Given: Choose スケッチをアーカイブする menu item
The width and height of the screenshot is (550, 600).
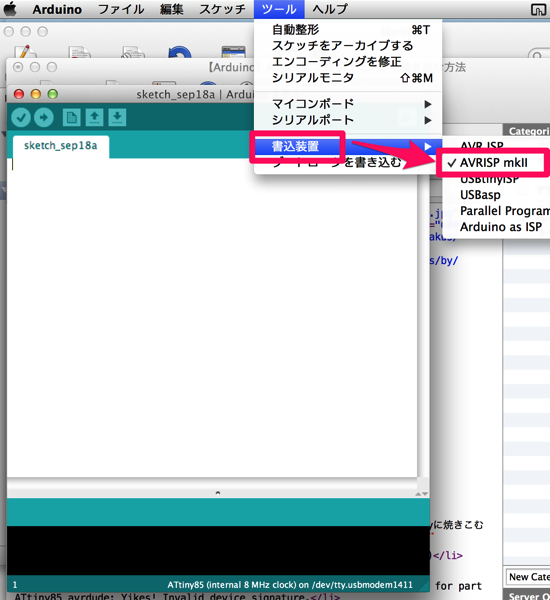Looking at the screenshot, I should (x=348, y=46).
